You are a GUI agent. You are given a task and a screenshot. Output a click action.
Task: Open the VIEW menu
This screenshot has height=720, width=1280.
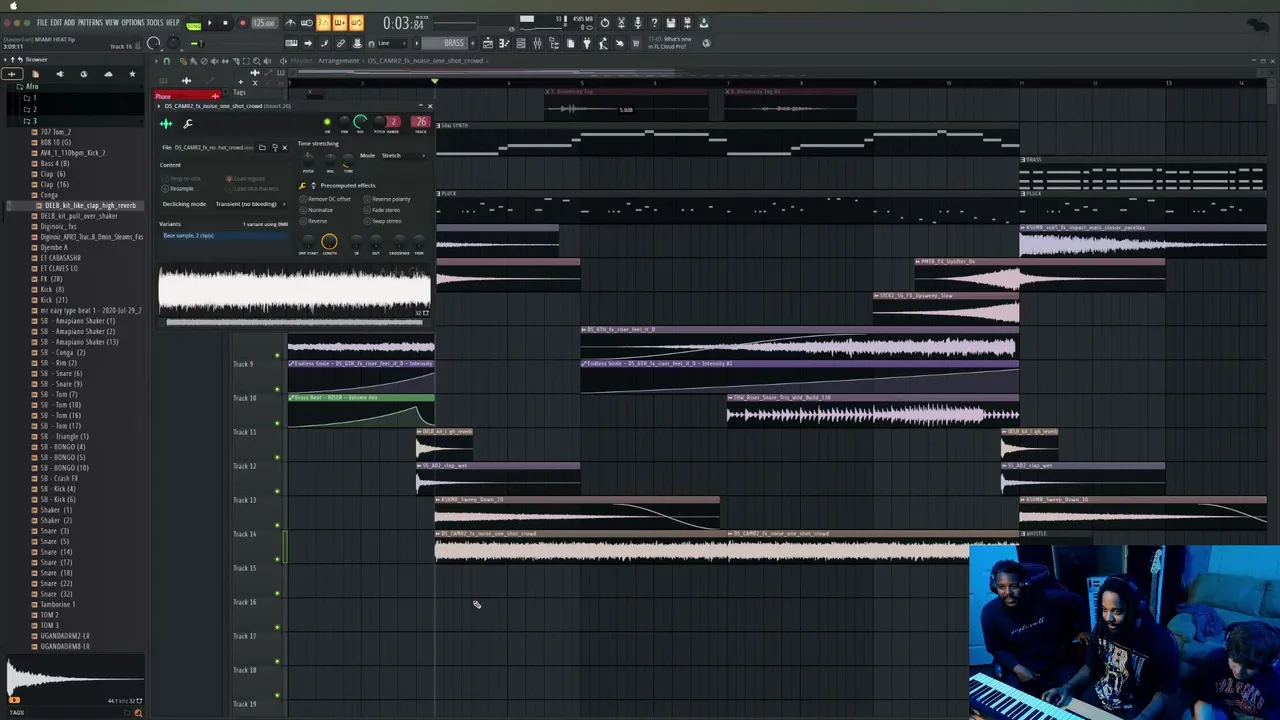click(x=112, y=22)
